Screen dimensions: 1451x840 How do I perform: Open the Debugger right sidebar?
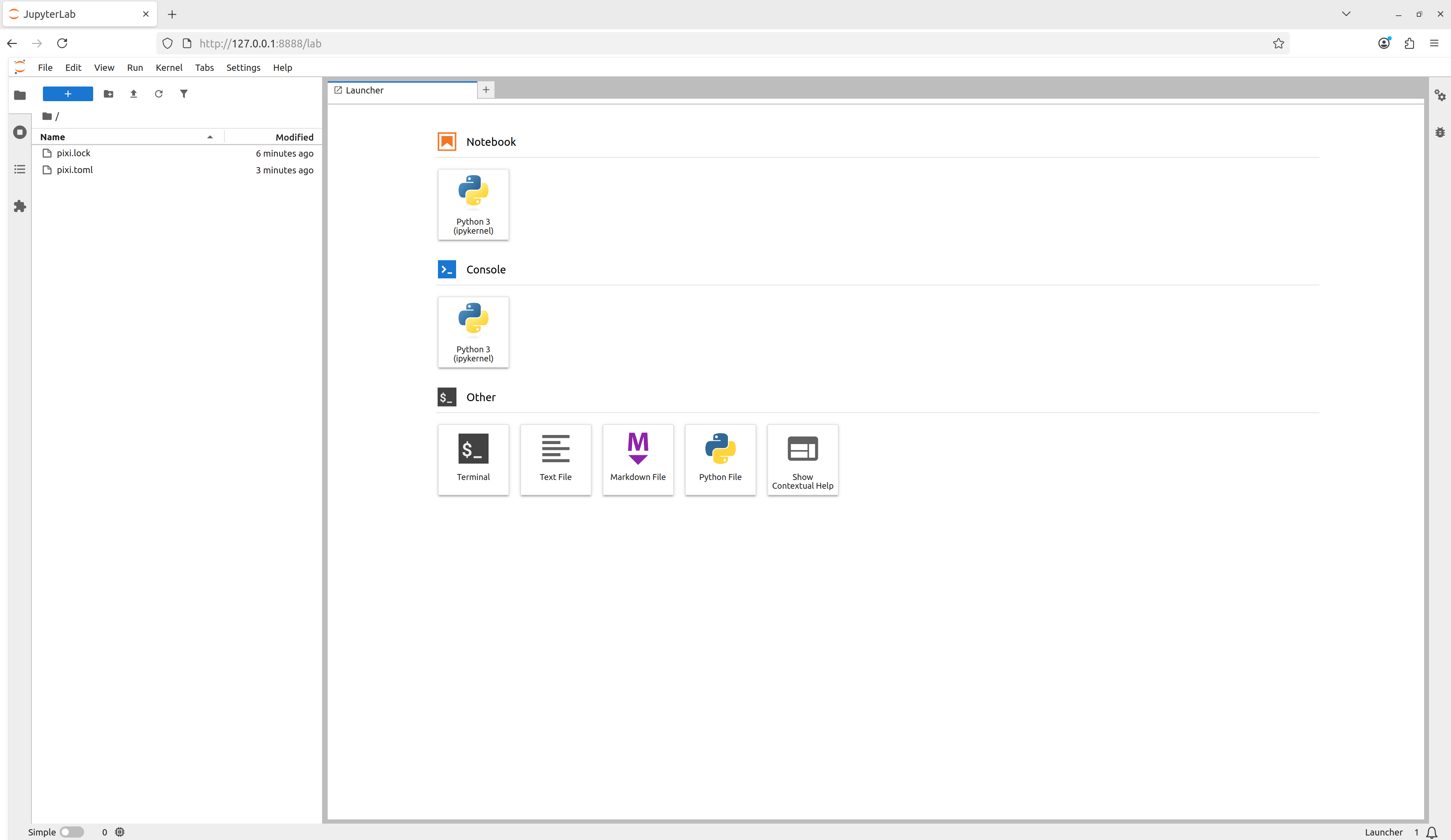point(1440,133)
